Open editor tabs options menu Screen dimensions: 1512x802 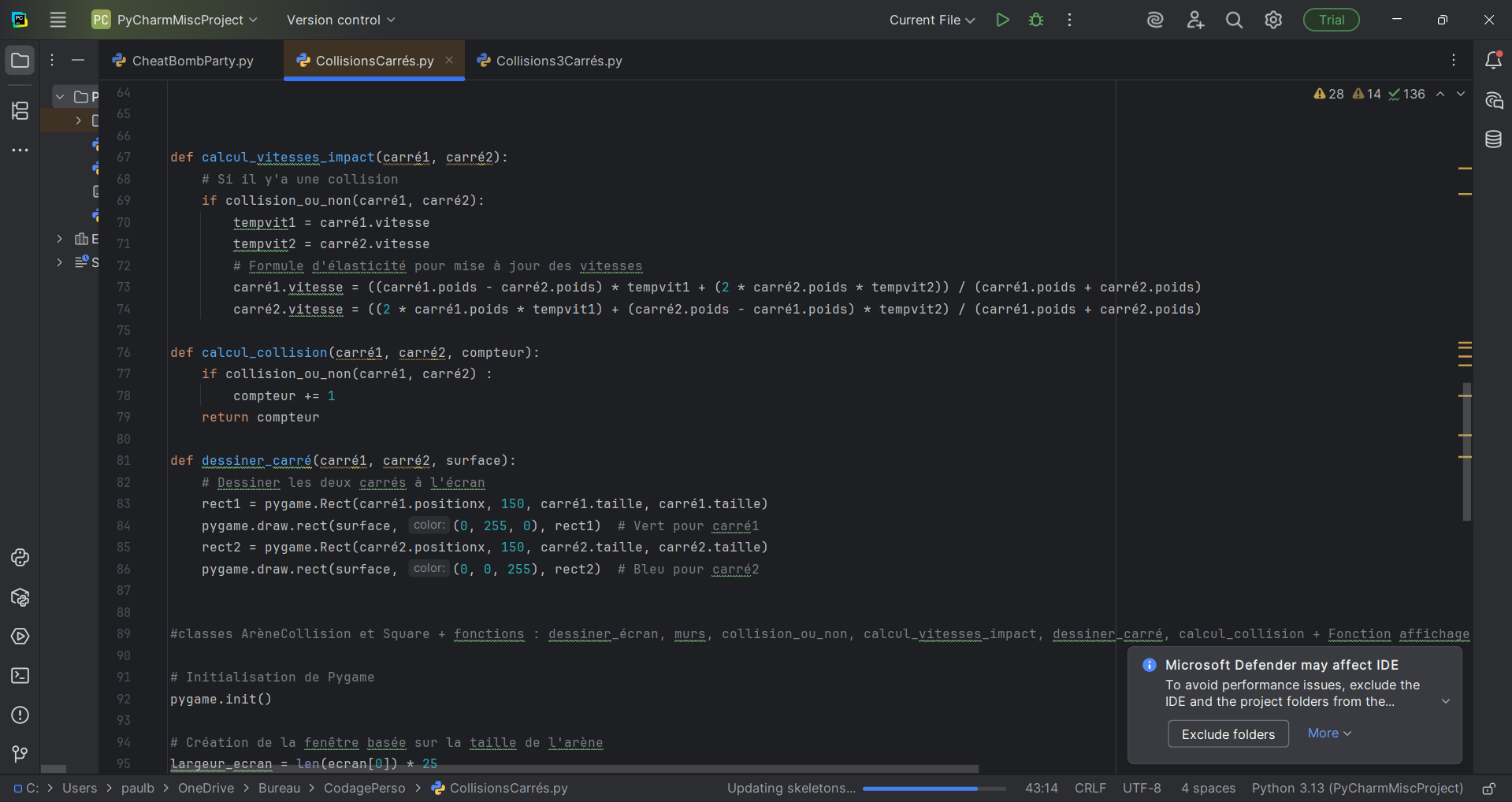(x=1454, y=60)
